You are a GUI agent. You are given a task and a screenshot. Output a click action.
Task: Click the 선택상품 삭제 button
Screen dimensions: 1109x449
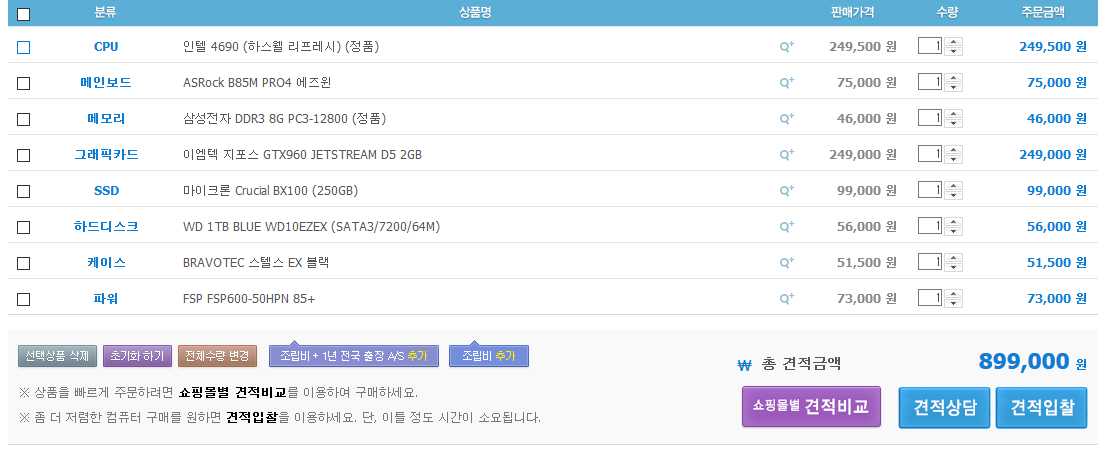[x=57, y=356]
